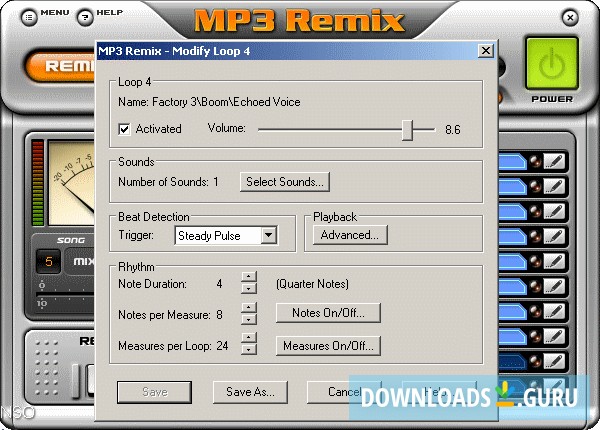Open the MENU round icon
This screenshot has width=600, height=430.
pyautogui.click(x=29, y=17)
